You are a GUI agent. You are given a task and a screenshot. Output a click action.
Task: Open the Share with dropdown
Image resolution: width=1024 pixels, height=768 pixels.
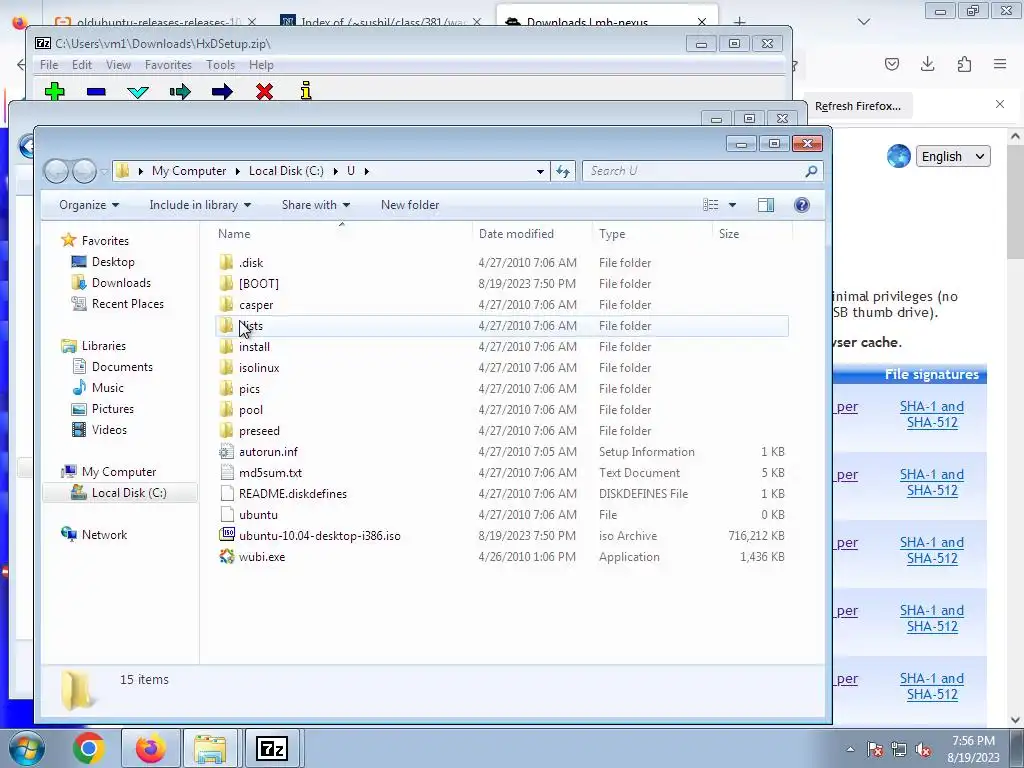click(x=315, y=205)
